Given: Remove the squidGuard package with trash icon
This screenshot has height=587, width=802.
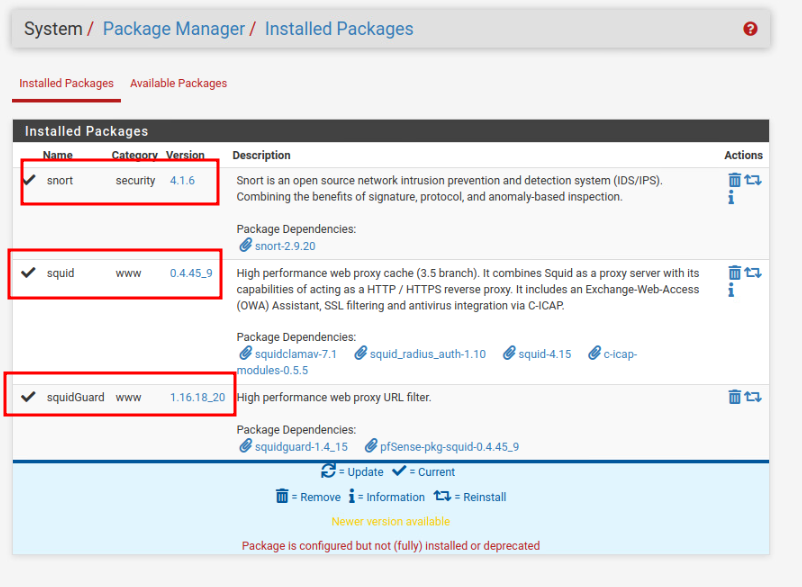Looking at the screenshot, I should (x=734, y=397).
